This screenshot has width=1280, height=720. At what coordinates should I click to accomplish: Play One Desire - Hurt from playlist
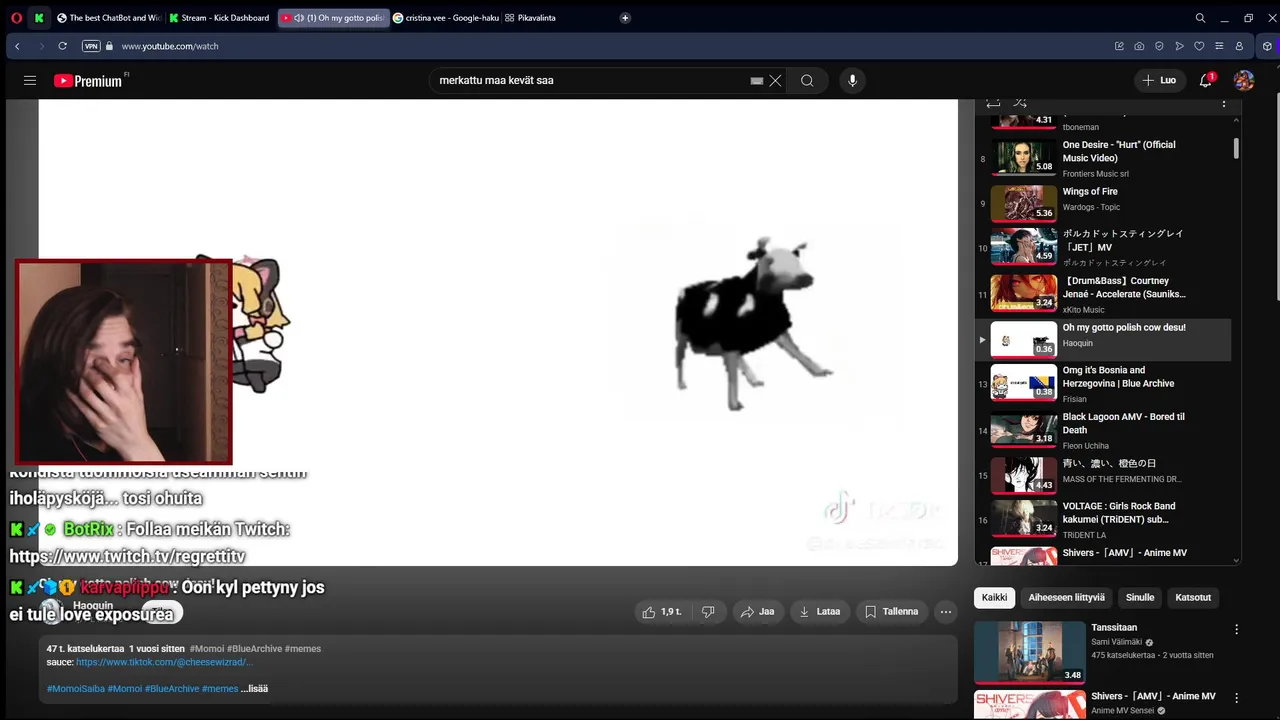[1102, 158]
